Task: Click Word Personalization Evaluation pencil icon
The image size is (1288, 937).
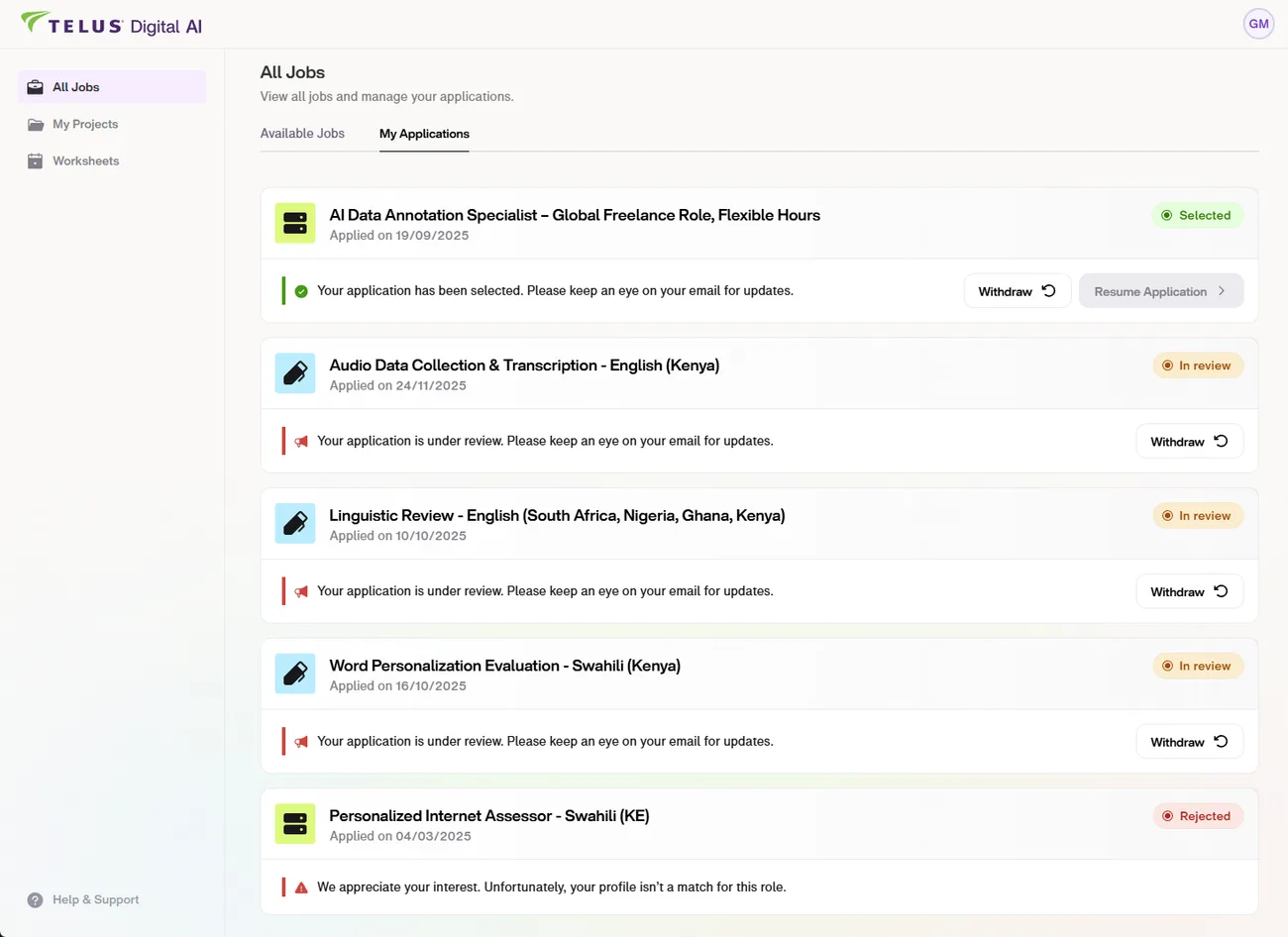Action: 295,674
